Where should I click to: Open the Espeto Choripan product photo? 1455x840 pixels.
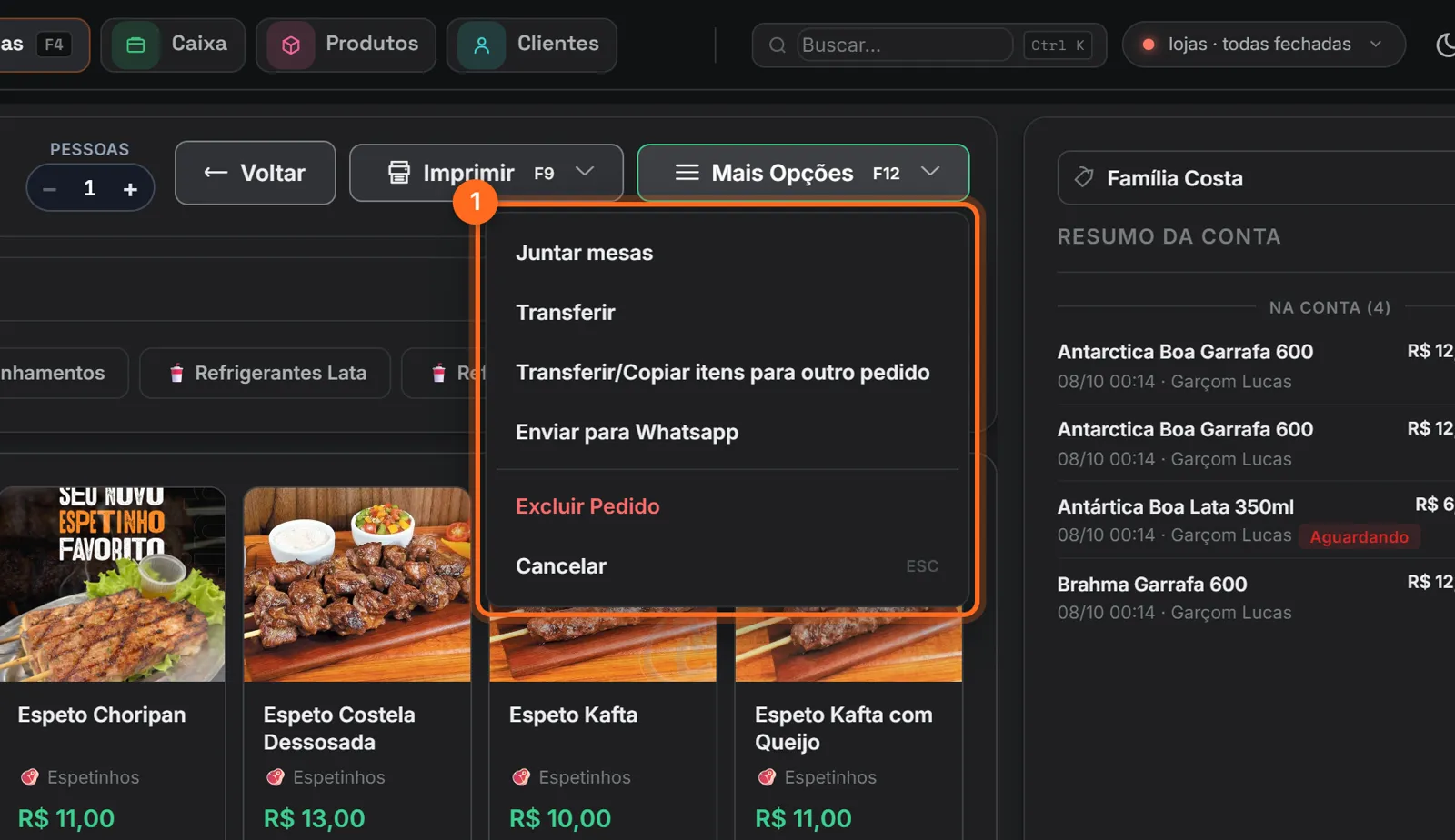(112, 585)
